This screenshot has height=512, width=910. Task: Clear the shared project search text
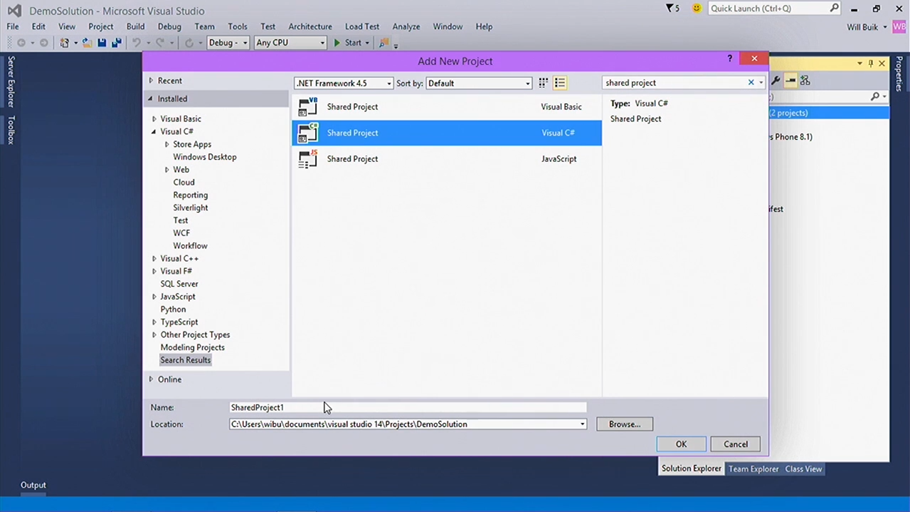(751, 82)
